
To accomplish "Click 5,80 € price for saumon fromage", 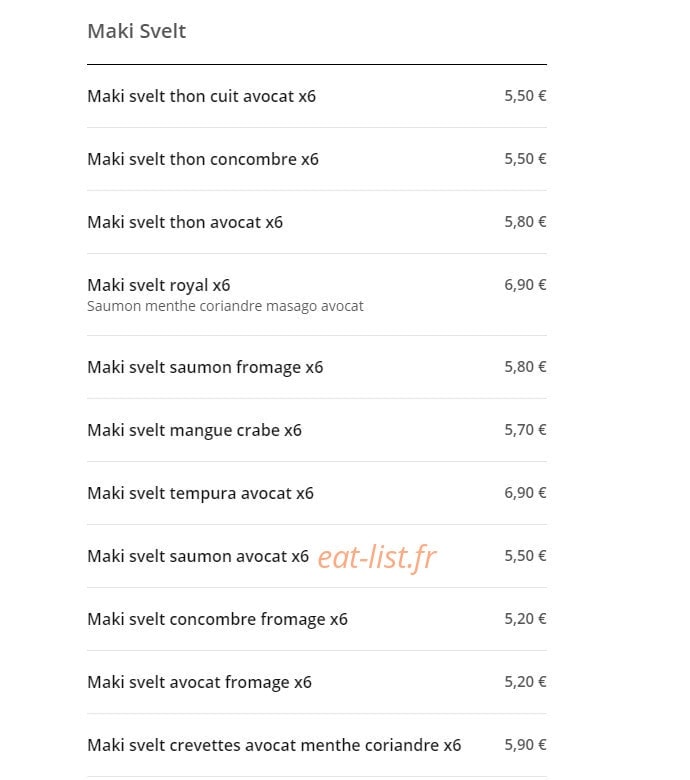I will coord(525,367).
